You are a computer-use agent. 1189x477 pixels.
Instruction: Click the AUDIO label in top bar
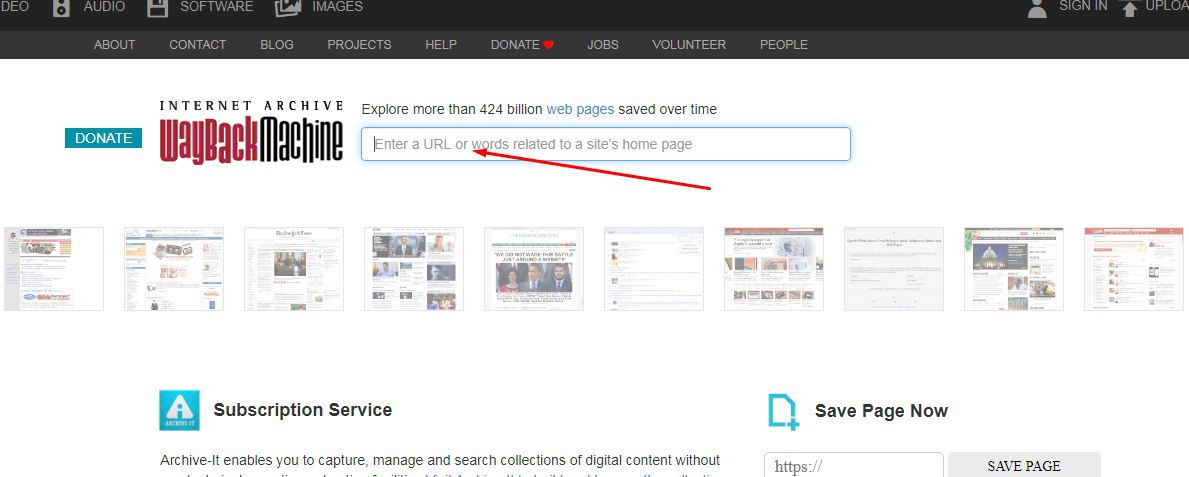click(x=105, y=7)
